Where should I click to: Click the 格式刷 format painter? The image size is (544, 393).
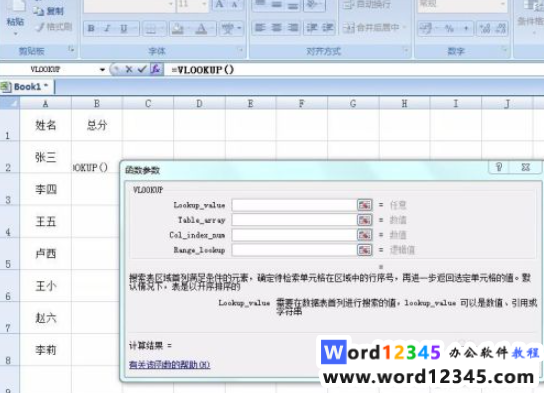click(54, 27)
